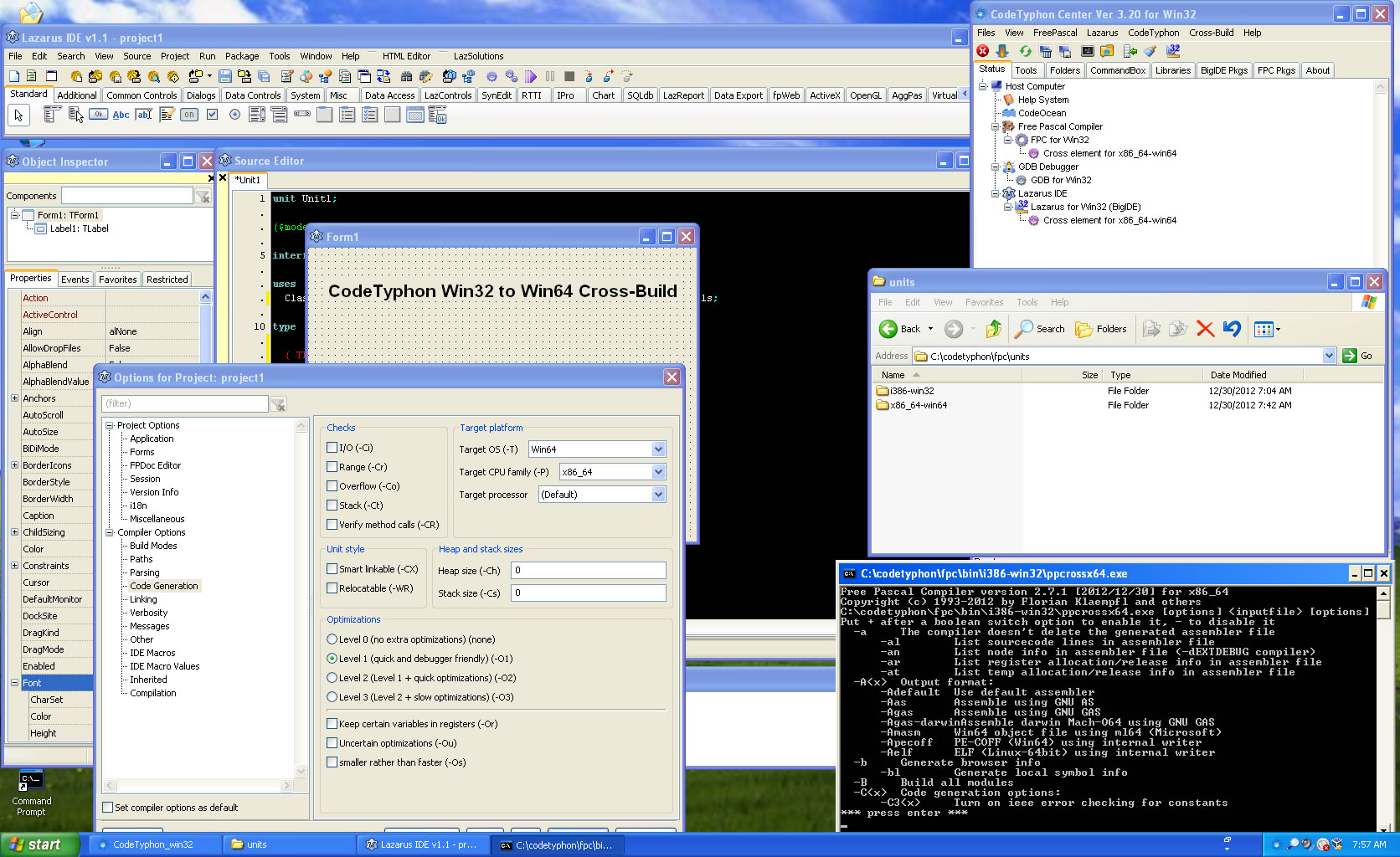Open the FreePascal menu in CodeTyphon Center

click(x=1055, y=33)
